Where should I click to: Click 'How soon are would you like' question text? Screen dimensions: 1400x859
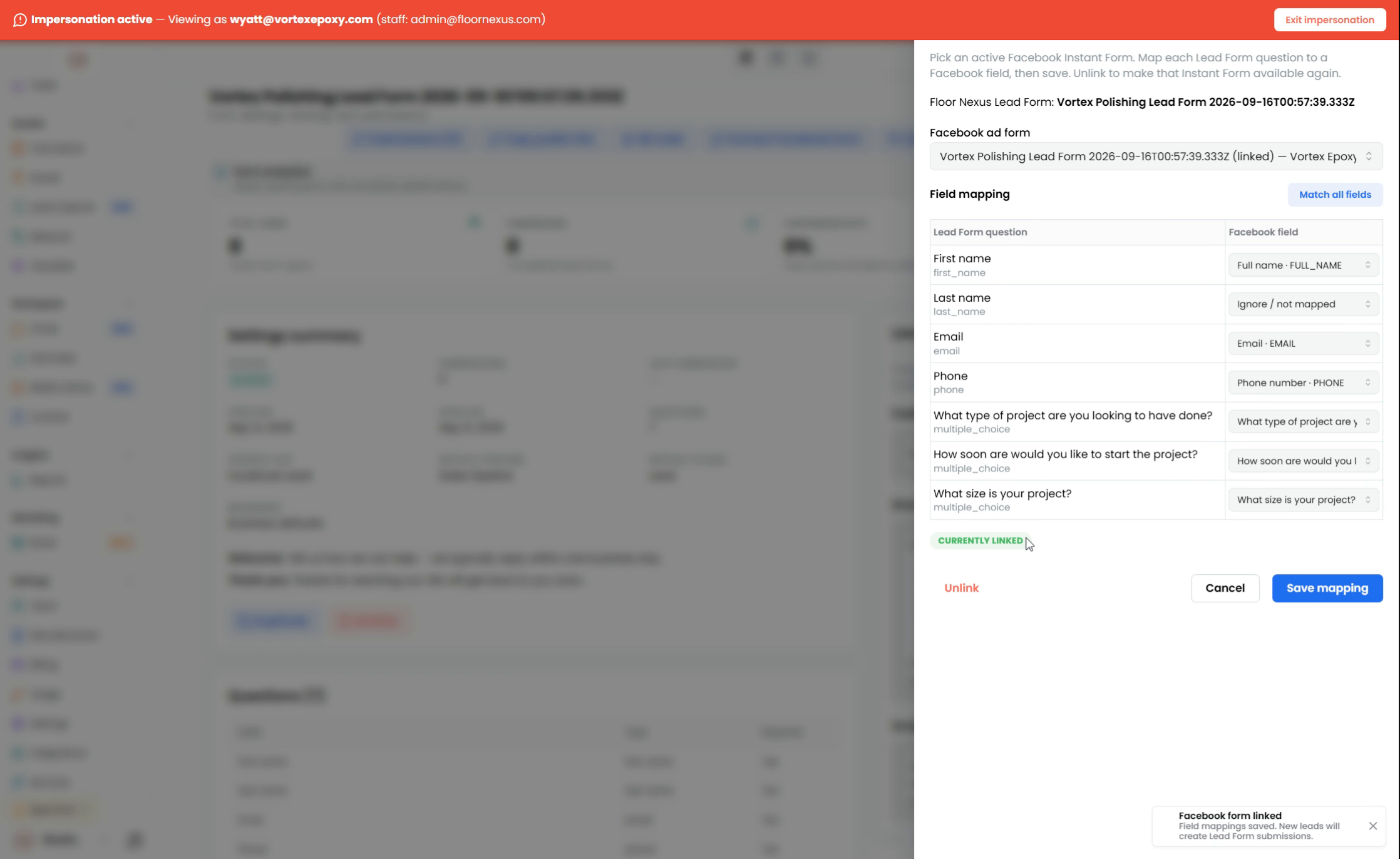tap(1065, 454)
